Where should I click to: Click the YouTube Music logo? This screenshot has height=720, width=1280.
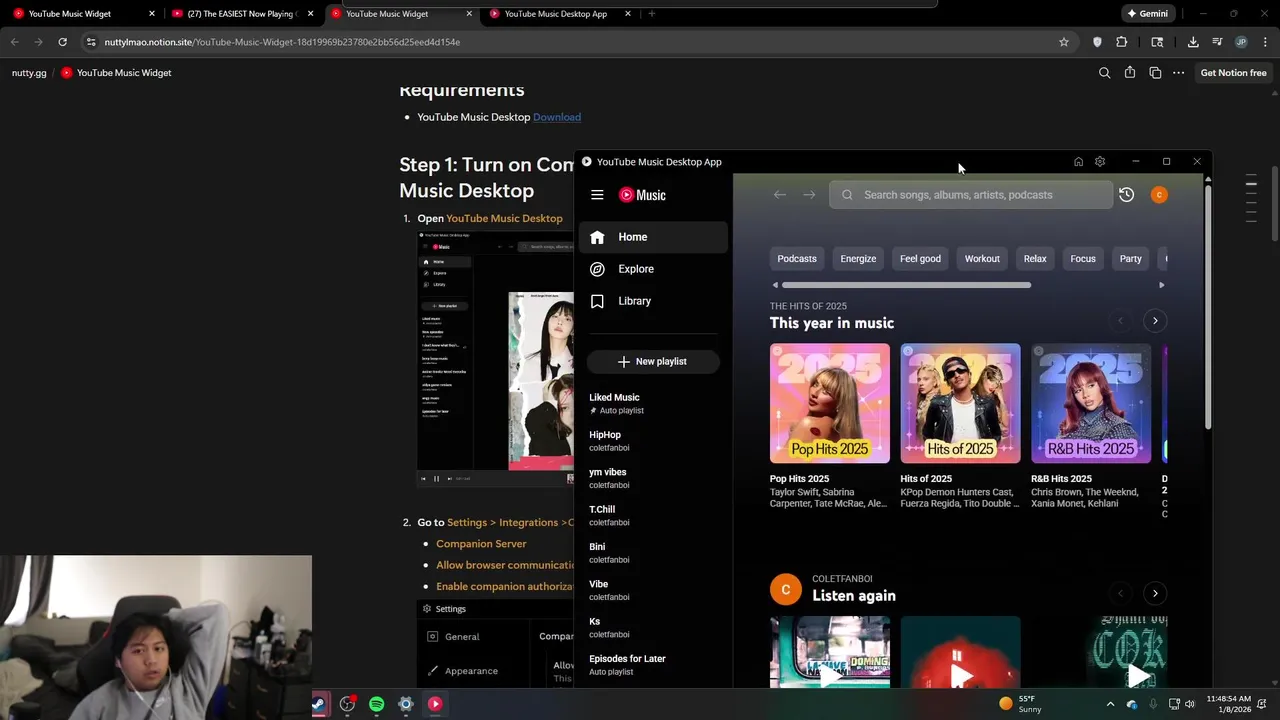(642, 195)
